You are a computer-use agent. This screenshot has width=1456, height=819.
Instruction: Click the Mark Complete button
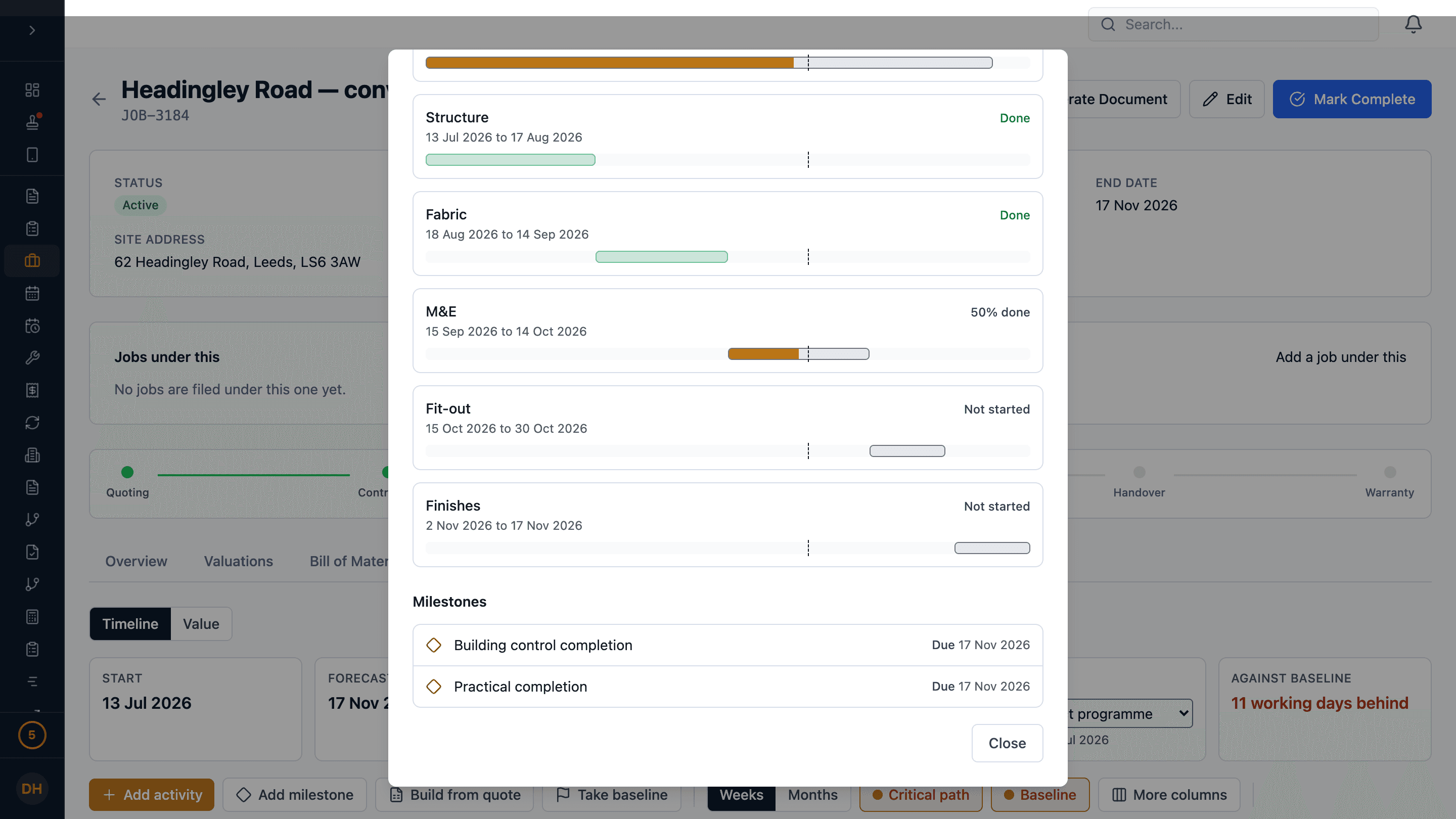pyautogui.click(x=1351, y=99)
